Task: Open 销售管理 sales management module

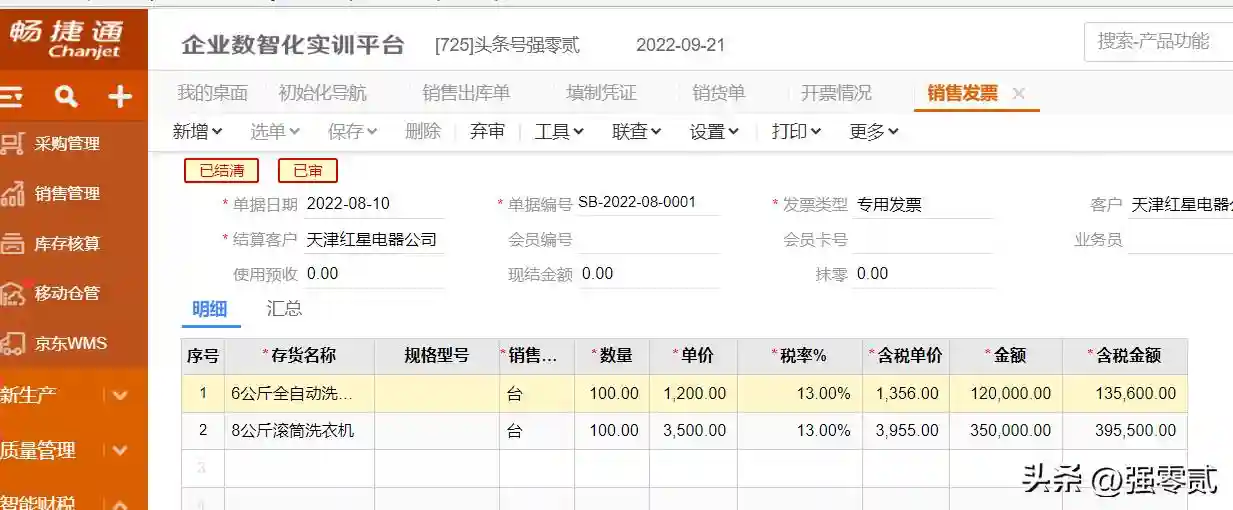Action: click(x=66, y=194)
